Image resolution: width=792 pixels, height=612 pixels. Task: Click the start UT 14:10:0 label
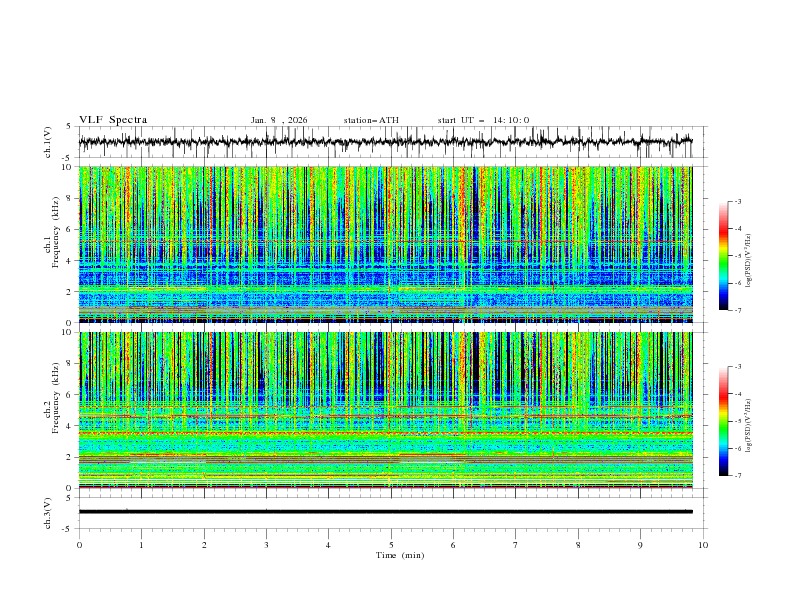coord(483,120)
